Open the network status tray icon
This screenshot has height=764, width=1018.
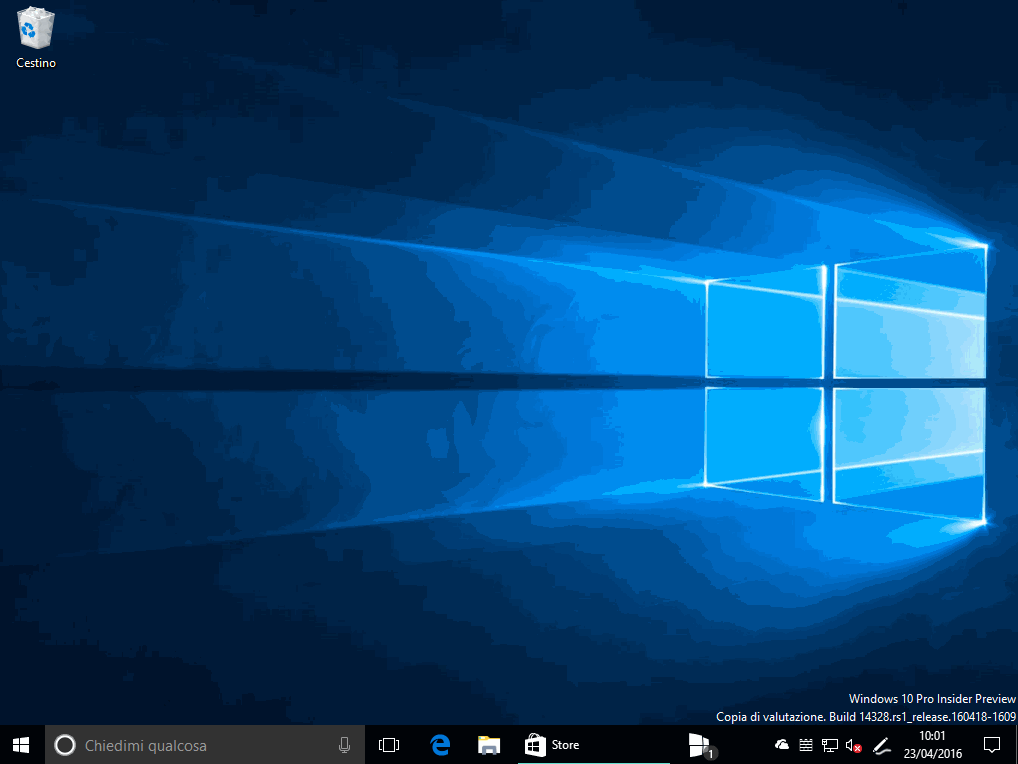[x=830, y=745]
